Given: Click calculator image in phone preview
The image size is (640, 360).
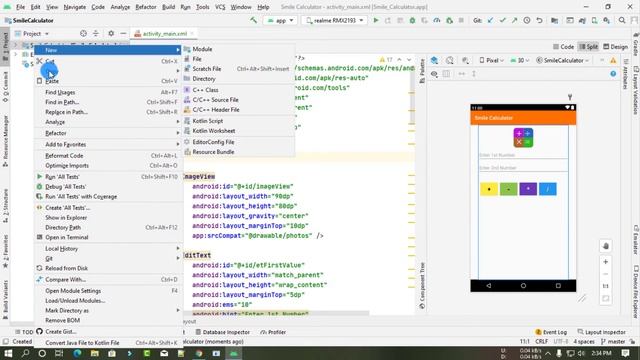Looking at the screenshot, I should pyautogui.click(x=523, y=138).
